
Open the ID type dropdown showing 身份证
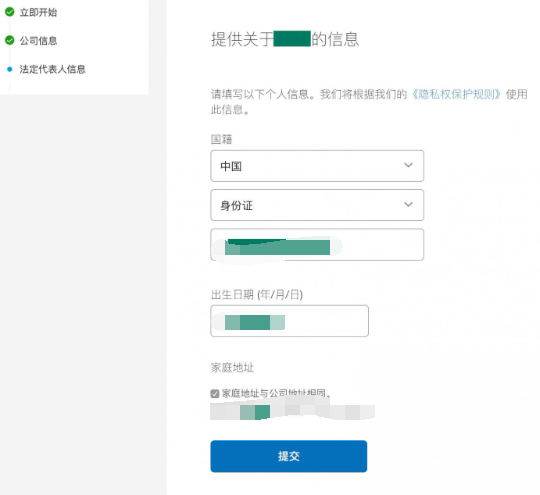click(317, 205)
